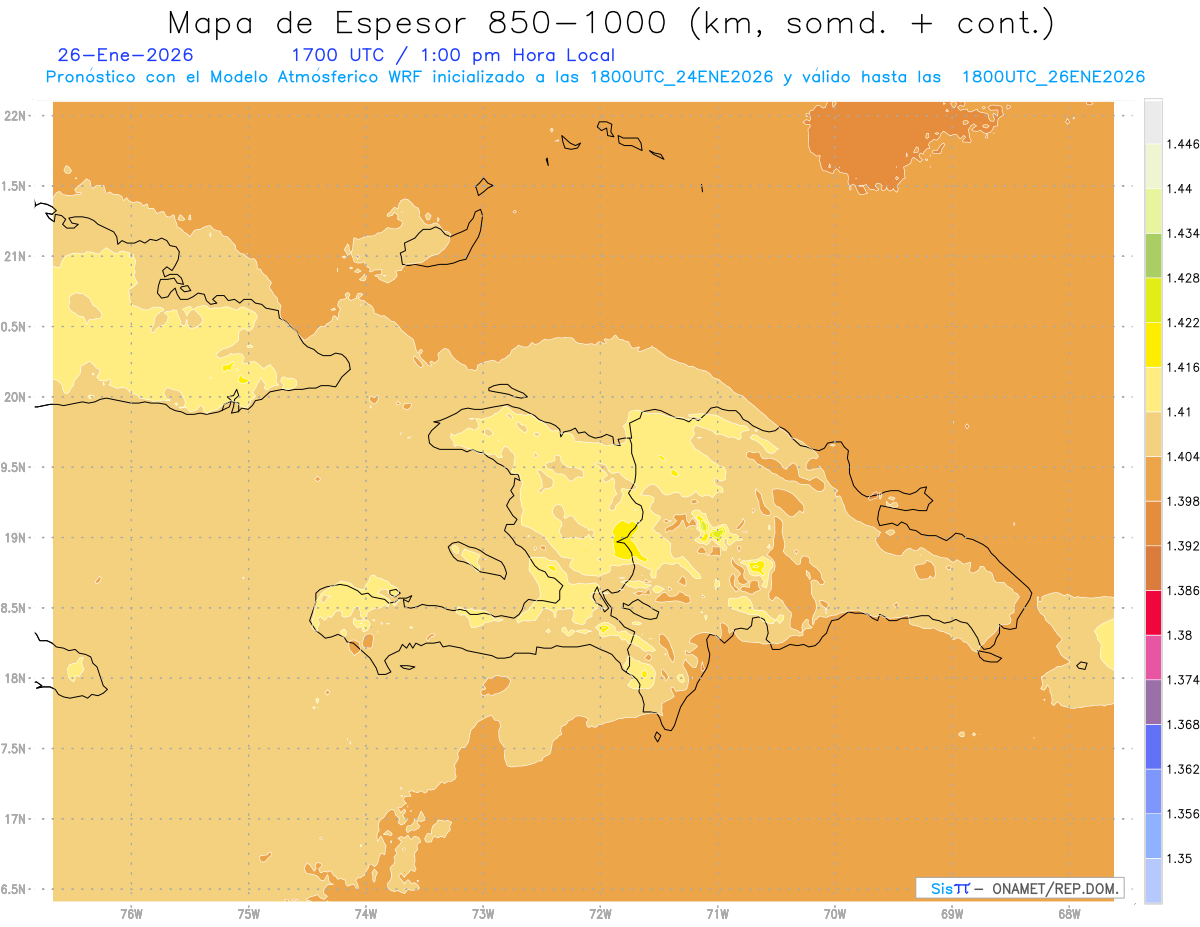Click the legend value '1.368'
The image size is (1200, 927).
pyautogui.click(x=1181, y=724)
